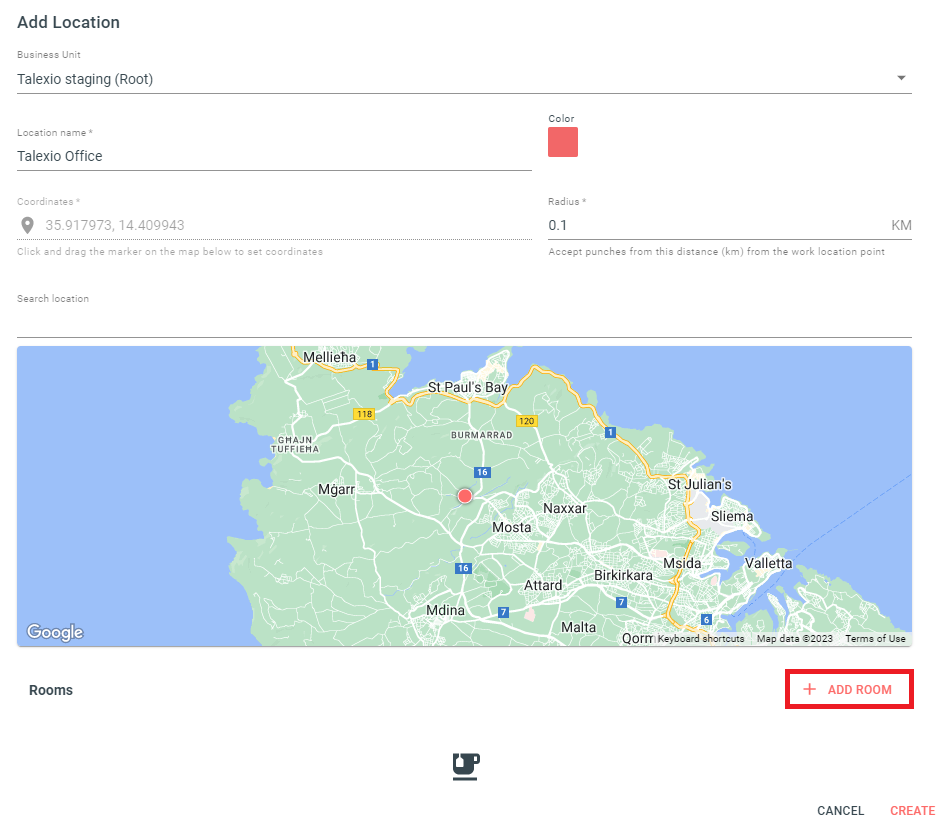Click the red location marker on the map
950x837 pixels.
pos(465,496)
